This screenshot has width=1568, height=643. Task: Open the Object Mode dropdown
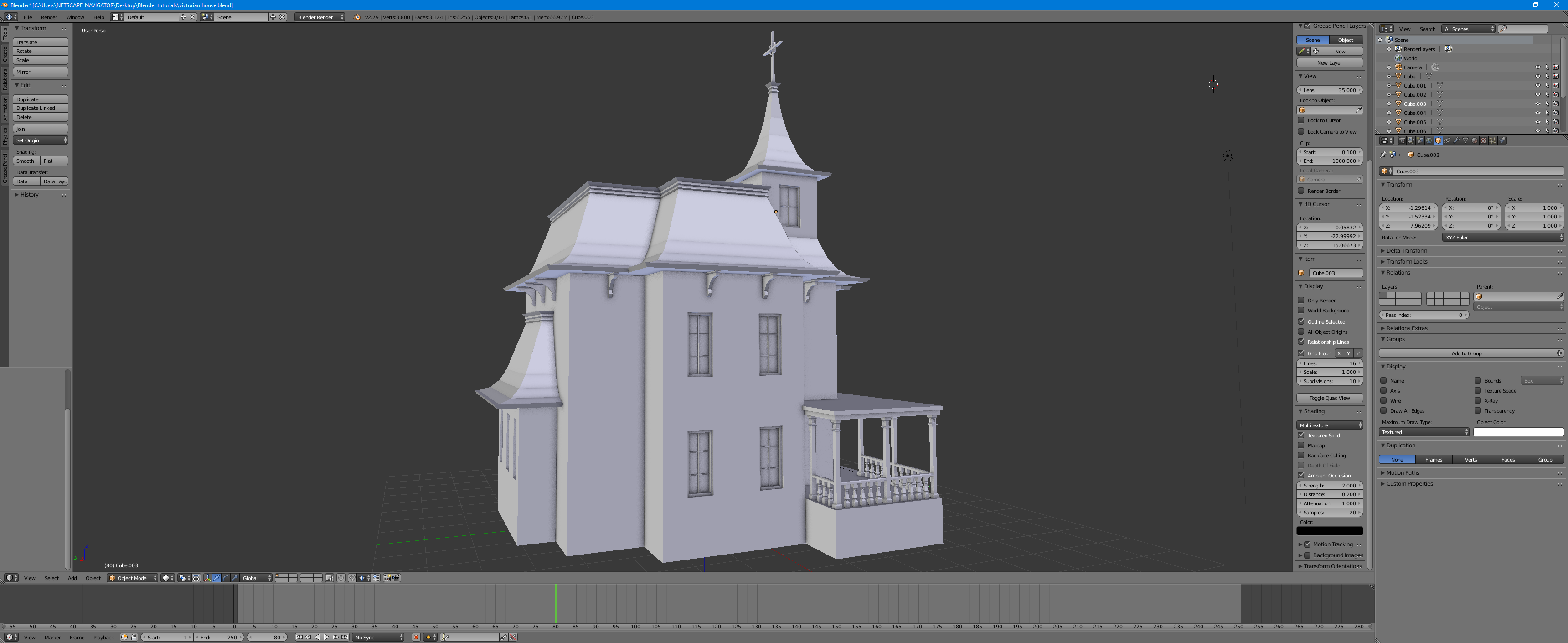pos(133,578)
